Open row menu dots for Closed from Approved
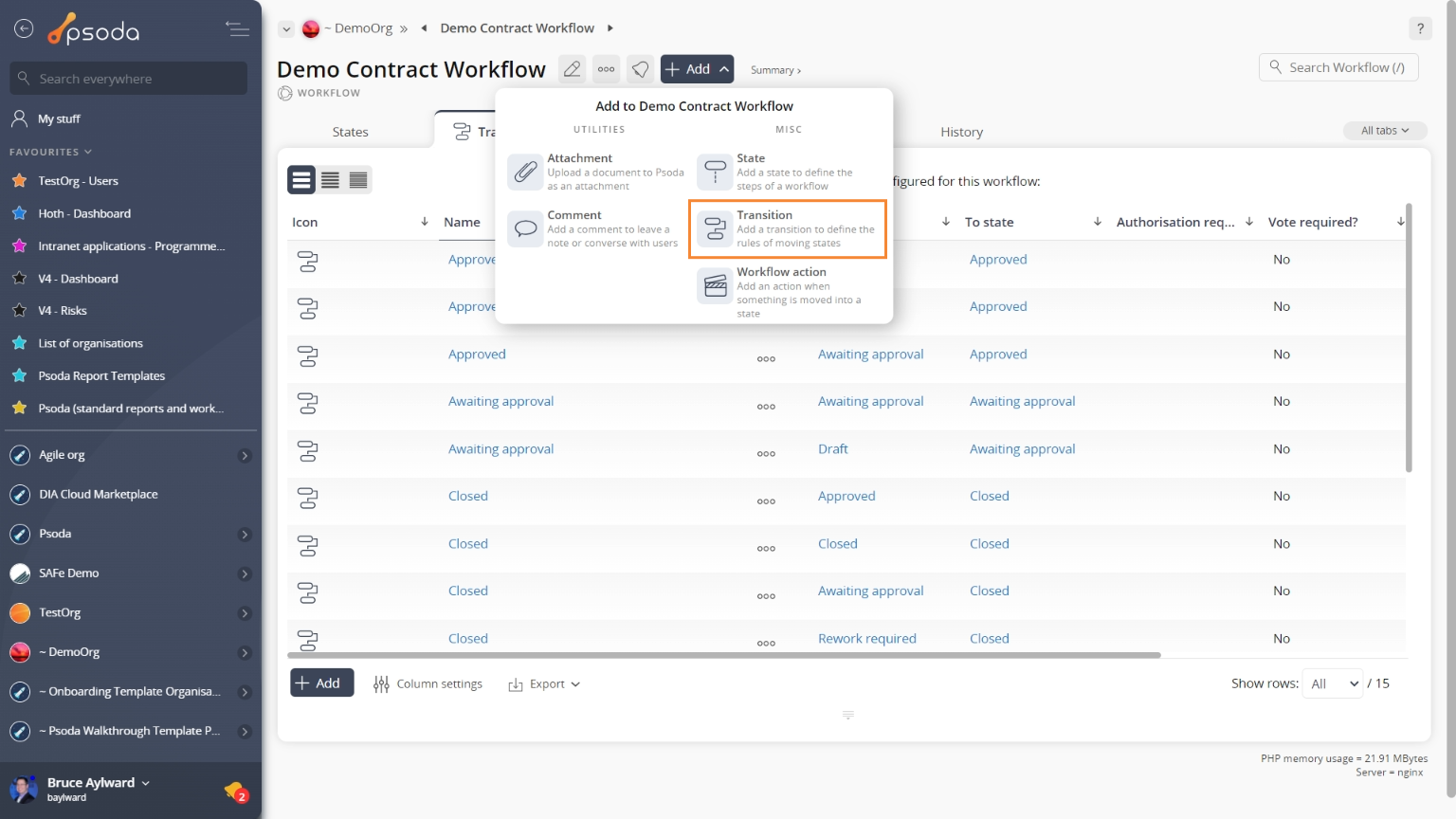 click(766, 501)
